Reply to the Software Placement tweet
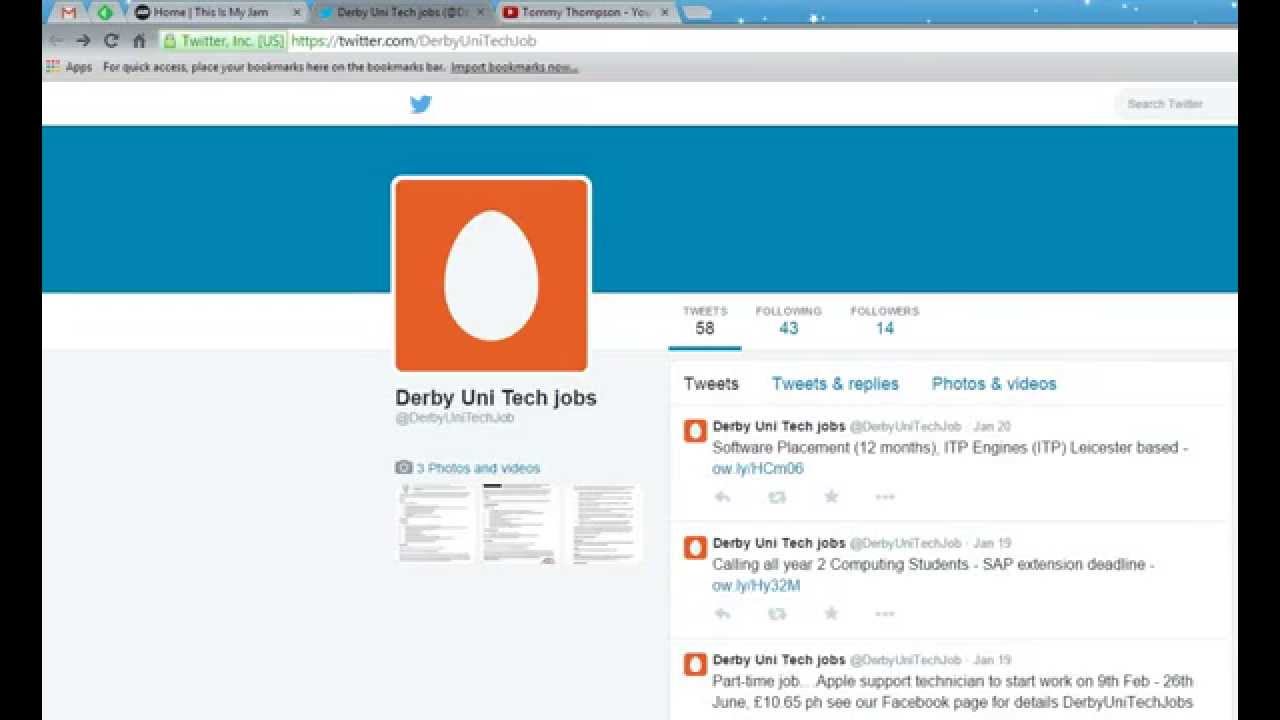Viewport: 1280px width, 720px height. coord(722,497)
